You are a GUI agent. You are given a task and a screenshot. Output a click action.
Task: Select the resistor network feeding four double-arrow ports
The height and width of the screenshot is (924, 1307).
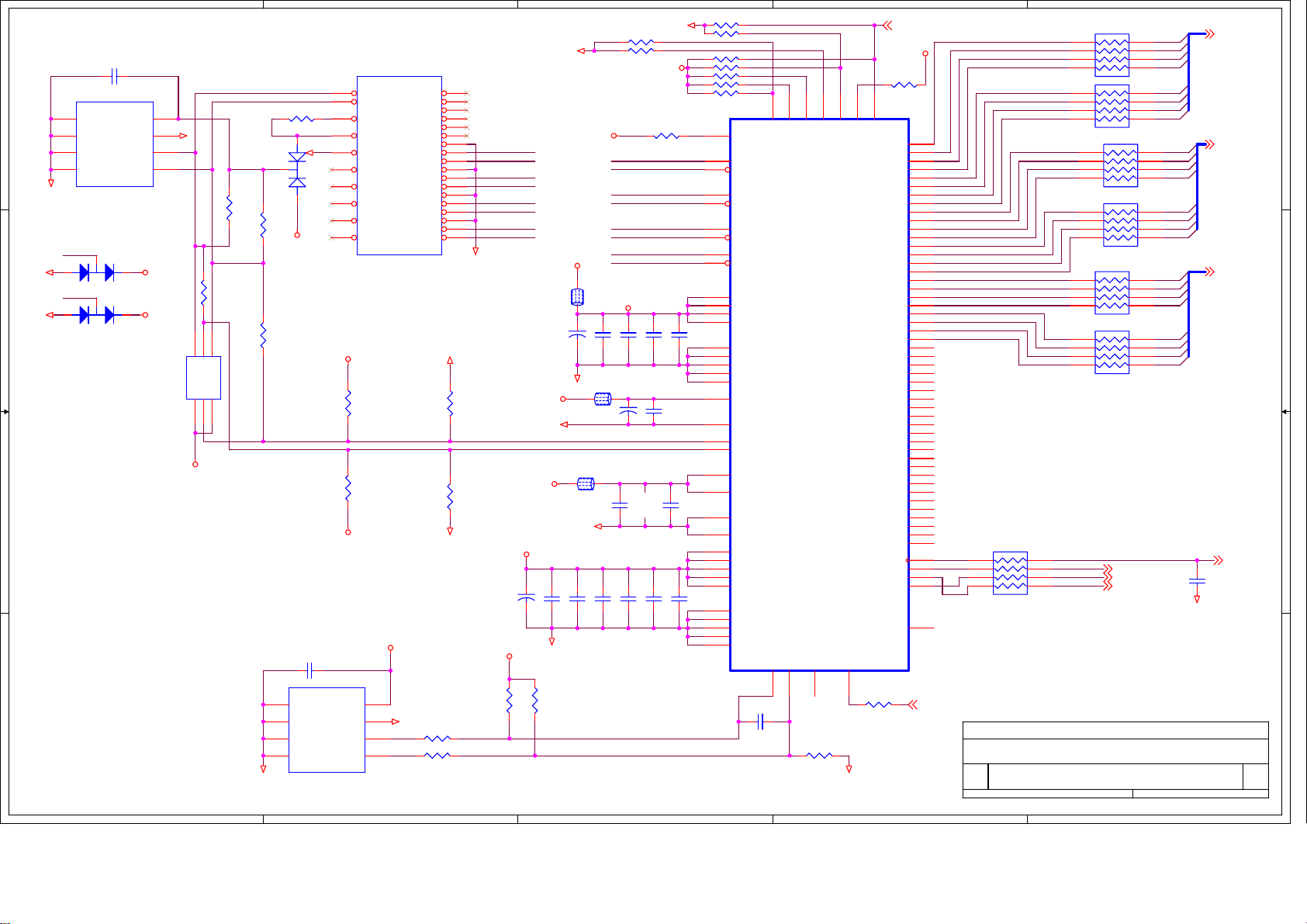click(x=1010, y=573)
